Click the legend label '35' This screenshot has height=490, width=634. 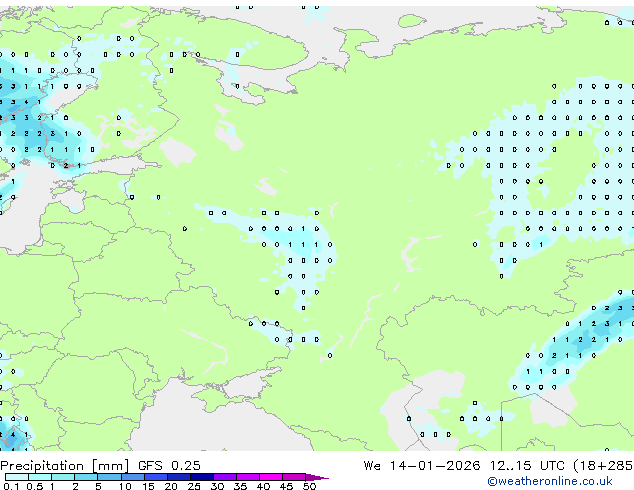click(x=240, y=486)
